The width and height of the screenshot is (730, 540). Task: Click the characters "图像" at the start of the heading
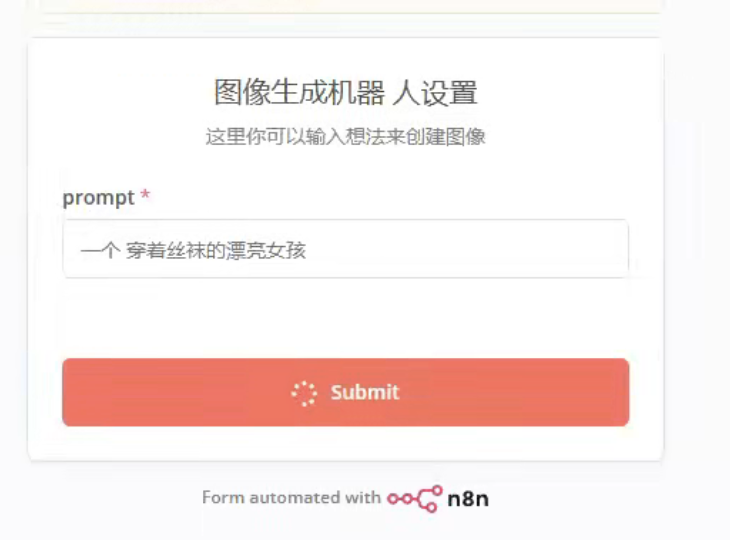(x=243, y=92)
